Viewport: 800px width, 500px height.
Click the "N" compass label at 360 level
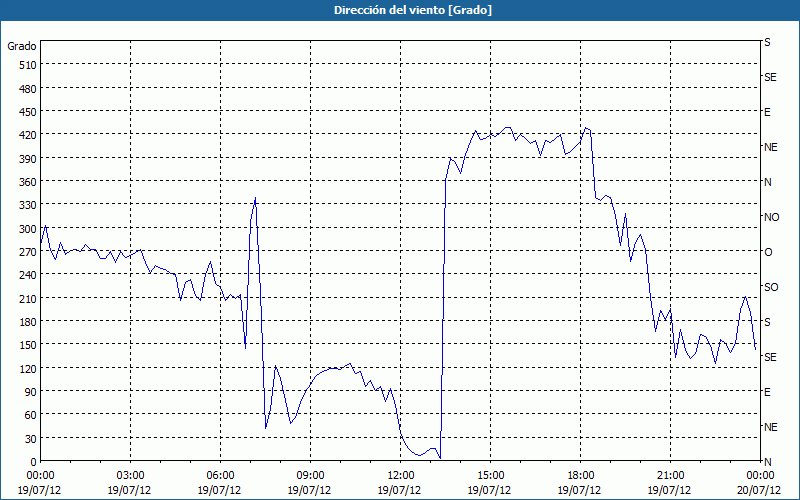pos(767,182)
